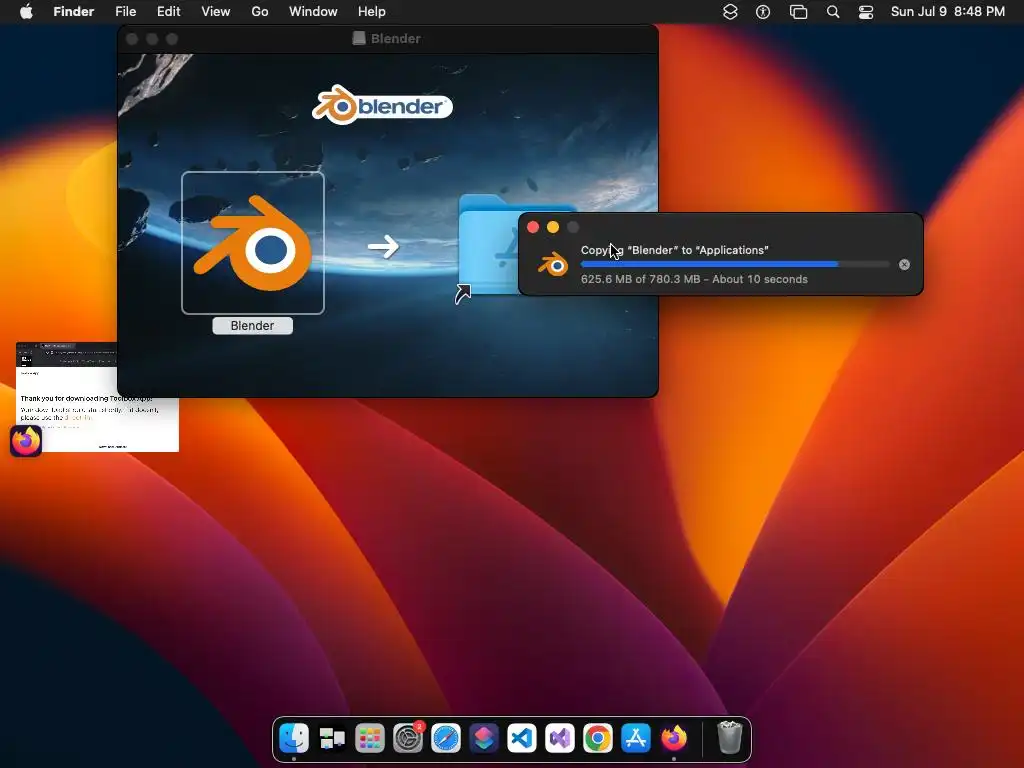
Task: Cancel the Blender copy with the X button
Action: (904, 264)
